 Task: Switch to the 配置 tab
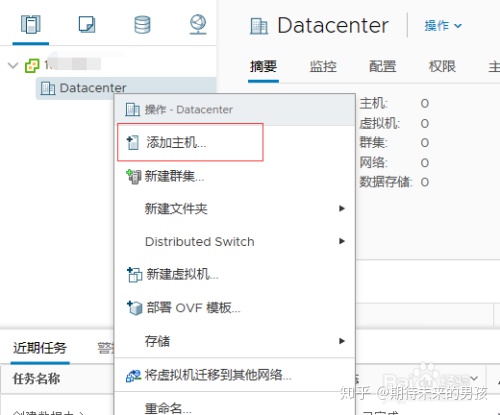382,66
